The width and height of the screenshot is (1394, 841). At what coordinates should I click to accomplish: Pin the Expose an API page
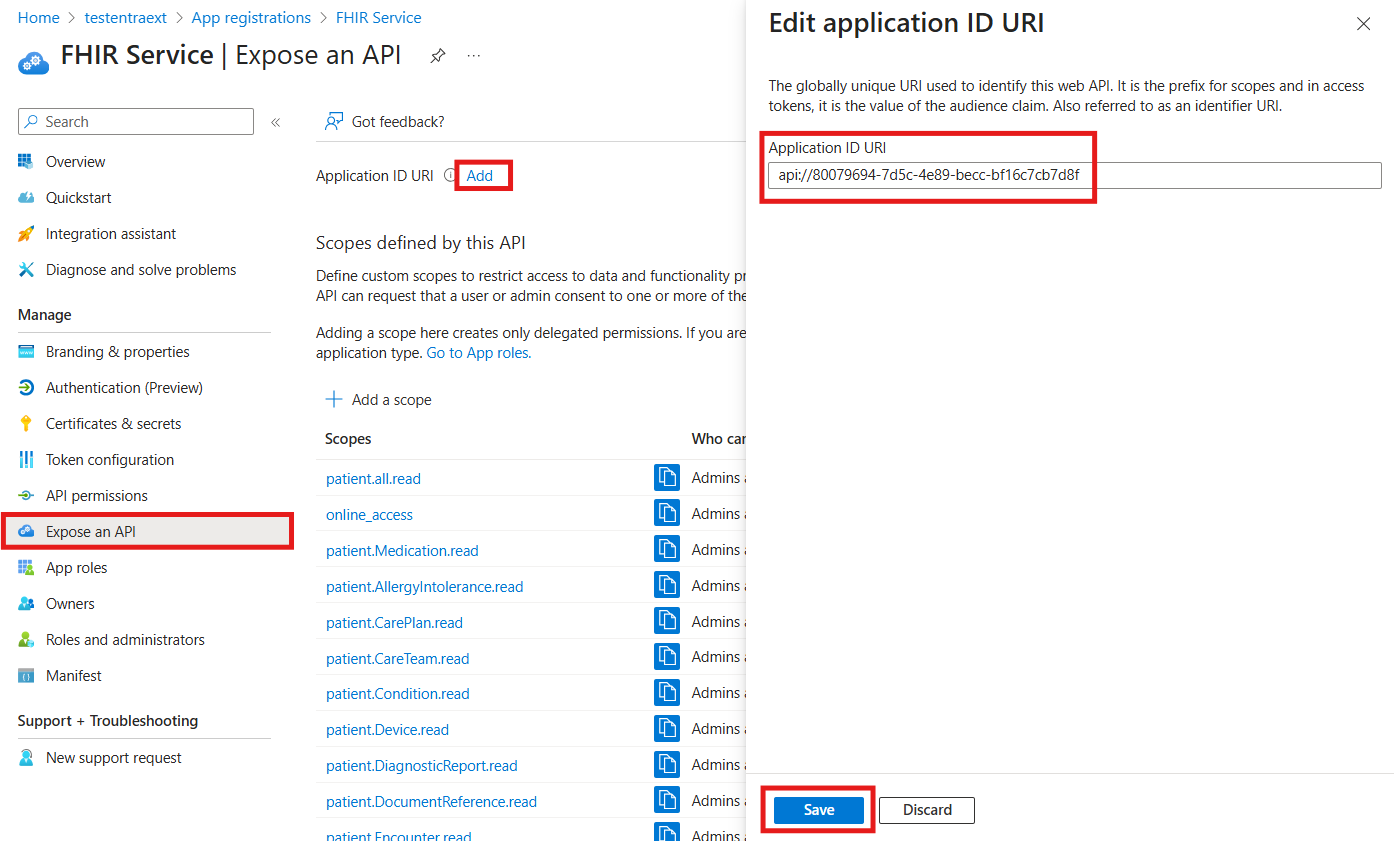[437, 56]
